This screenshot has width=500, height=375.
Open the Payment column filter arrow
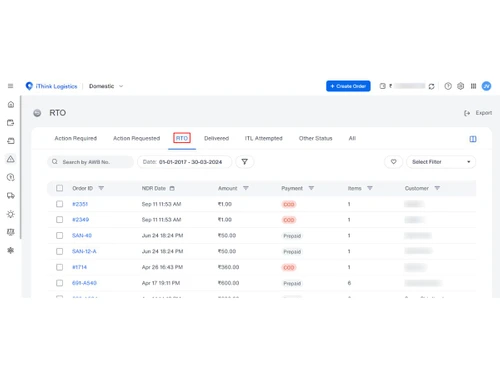pos(311,188)
